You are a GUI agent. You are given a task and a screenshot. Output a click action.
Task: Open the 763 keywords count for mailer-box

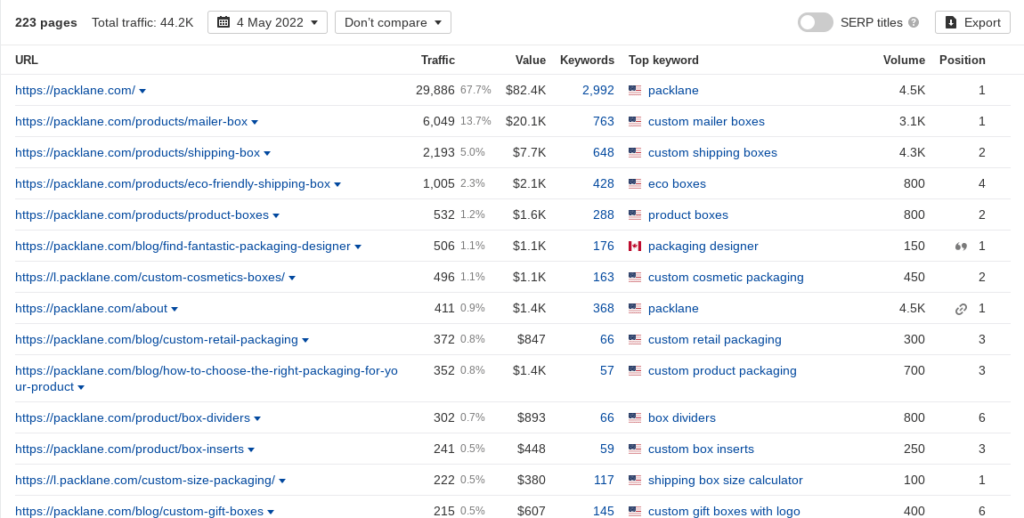603,121
